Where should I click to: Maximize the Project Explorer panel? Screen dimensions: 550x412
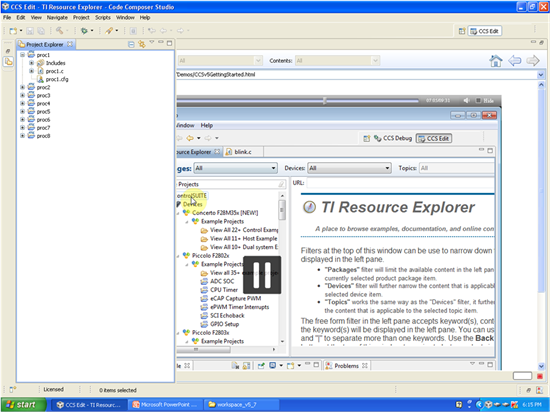pyautogui.click(x=169, y=43)
